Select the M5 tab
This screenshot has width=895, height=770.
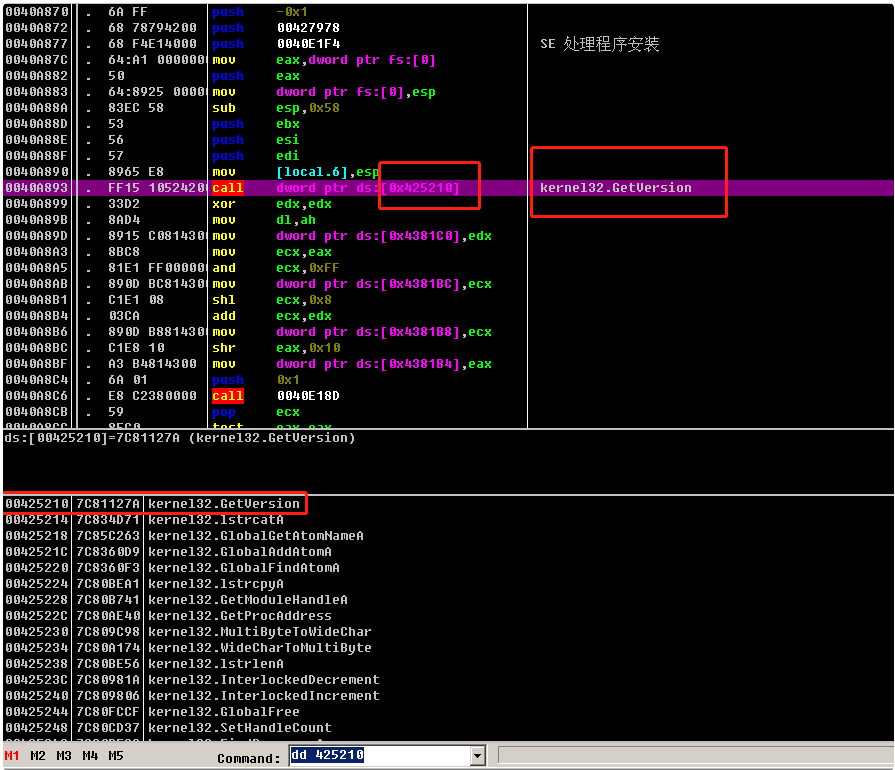tap(116, 756)
